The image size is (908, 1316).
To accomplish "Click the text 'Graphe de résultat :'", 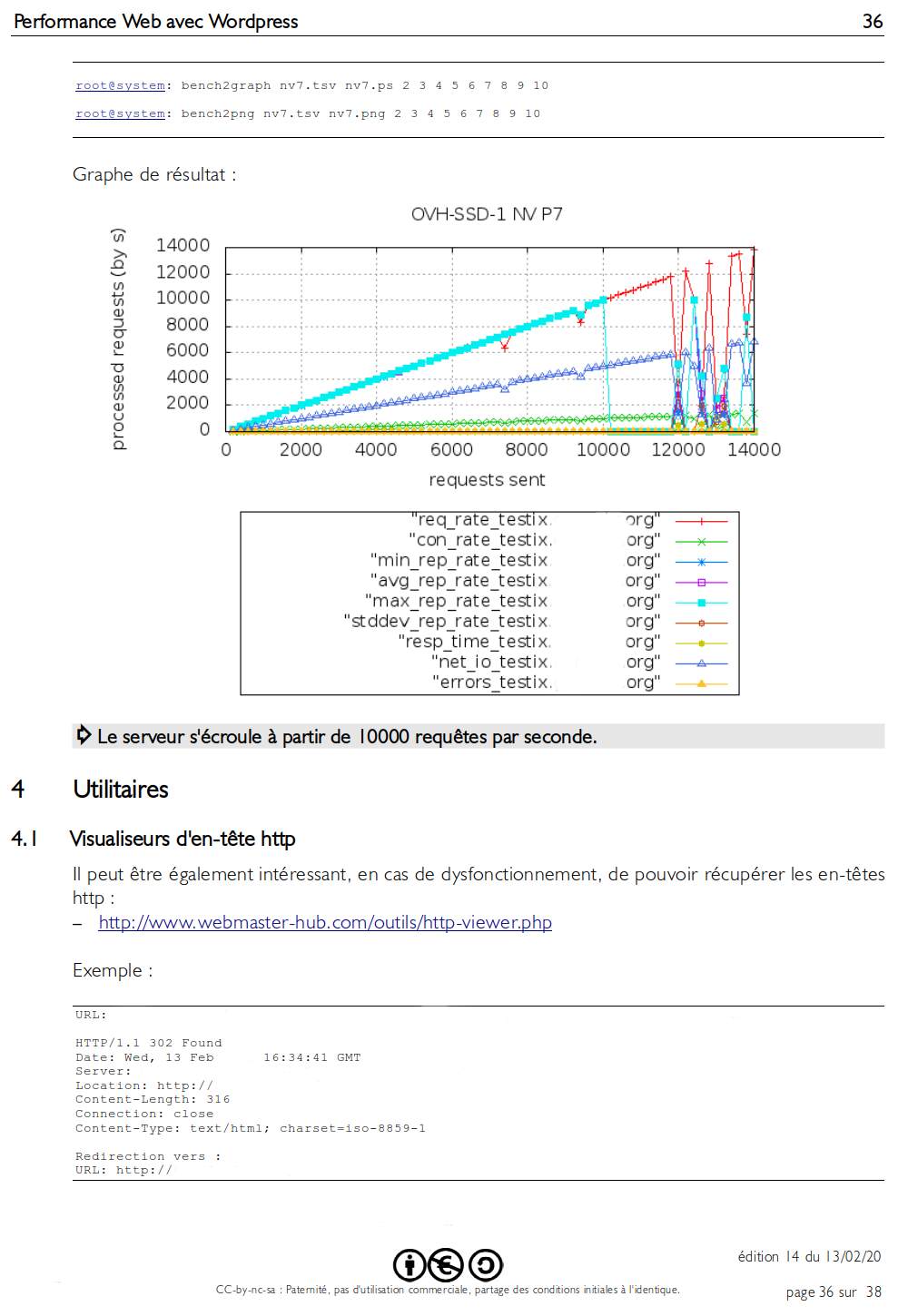I will pyautogui.click(x=154, y=174).
